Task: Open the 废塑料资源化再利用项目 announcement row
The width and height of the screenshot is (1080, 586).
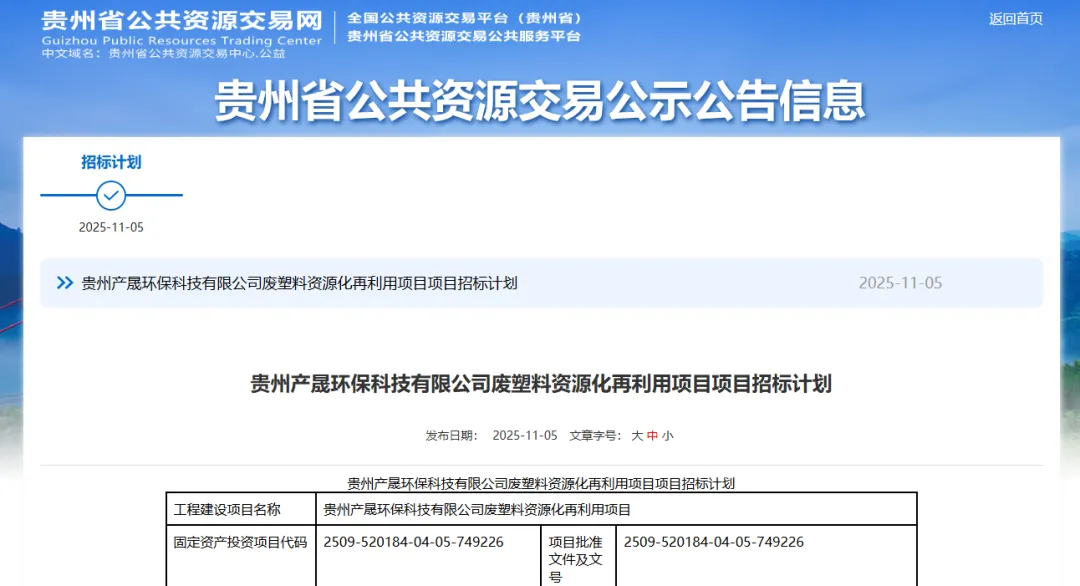Action: (299, 283)
